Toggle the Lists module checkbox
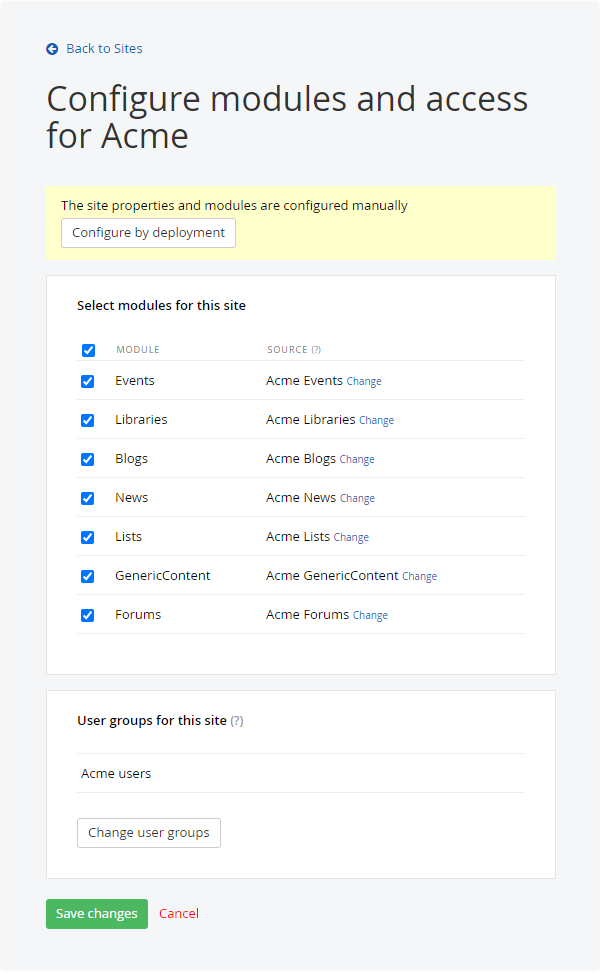 point(88,537)
